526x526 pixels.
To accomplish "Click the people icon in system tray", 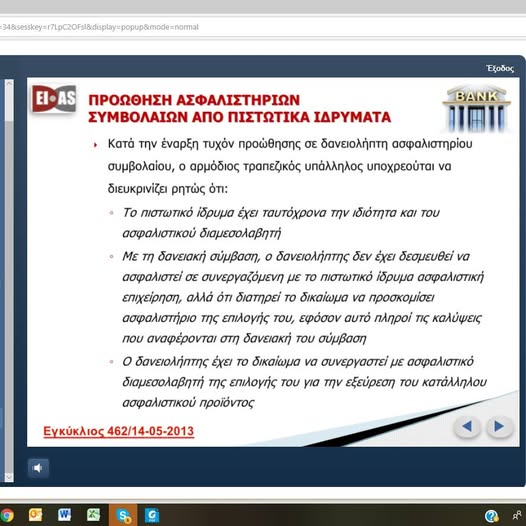I will tap(518, 515).
